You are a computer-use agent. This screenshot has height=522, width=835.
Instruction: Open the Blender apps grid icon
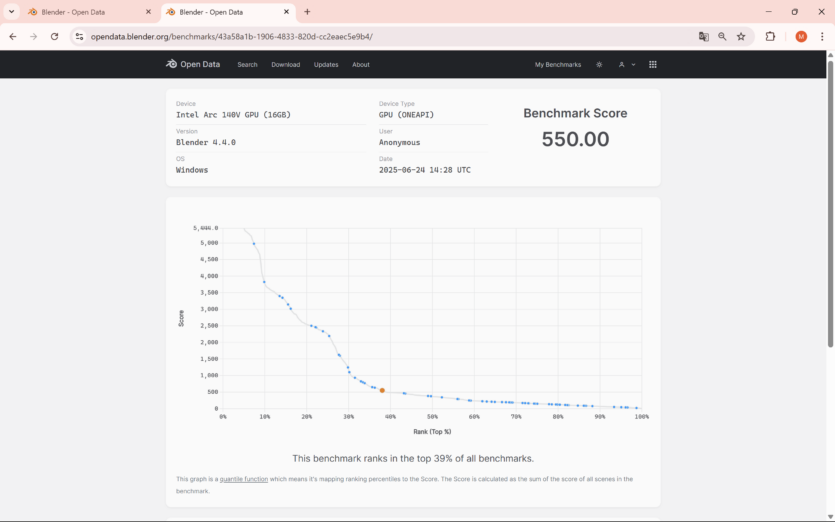(653, 64)
